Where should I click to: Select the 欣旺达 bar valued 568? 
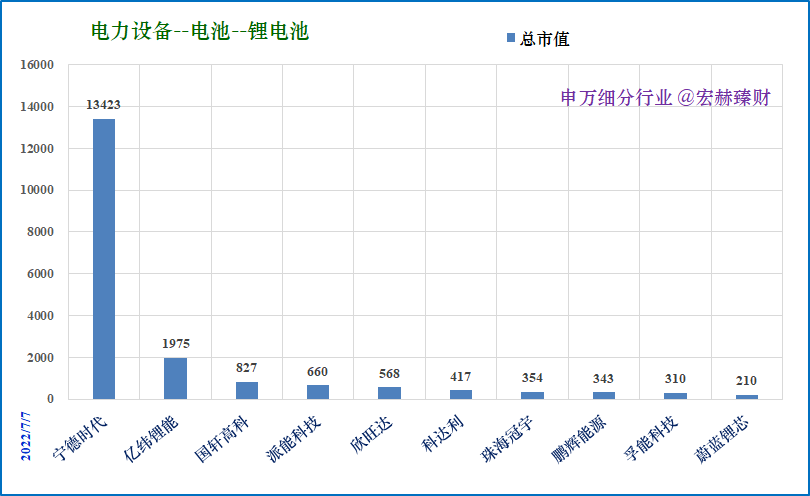(390, 393)
